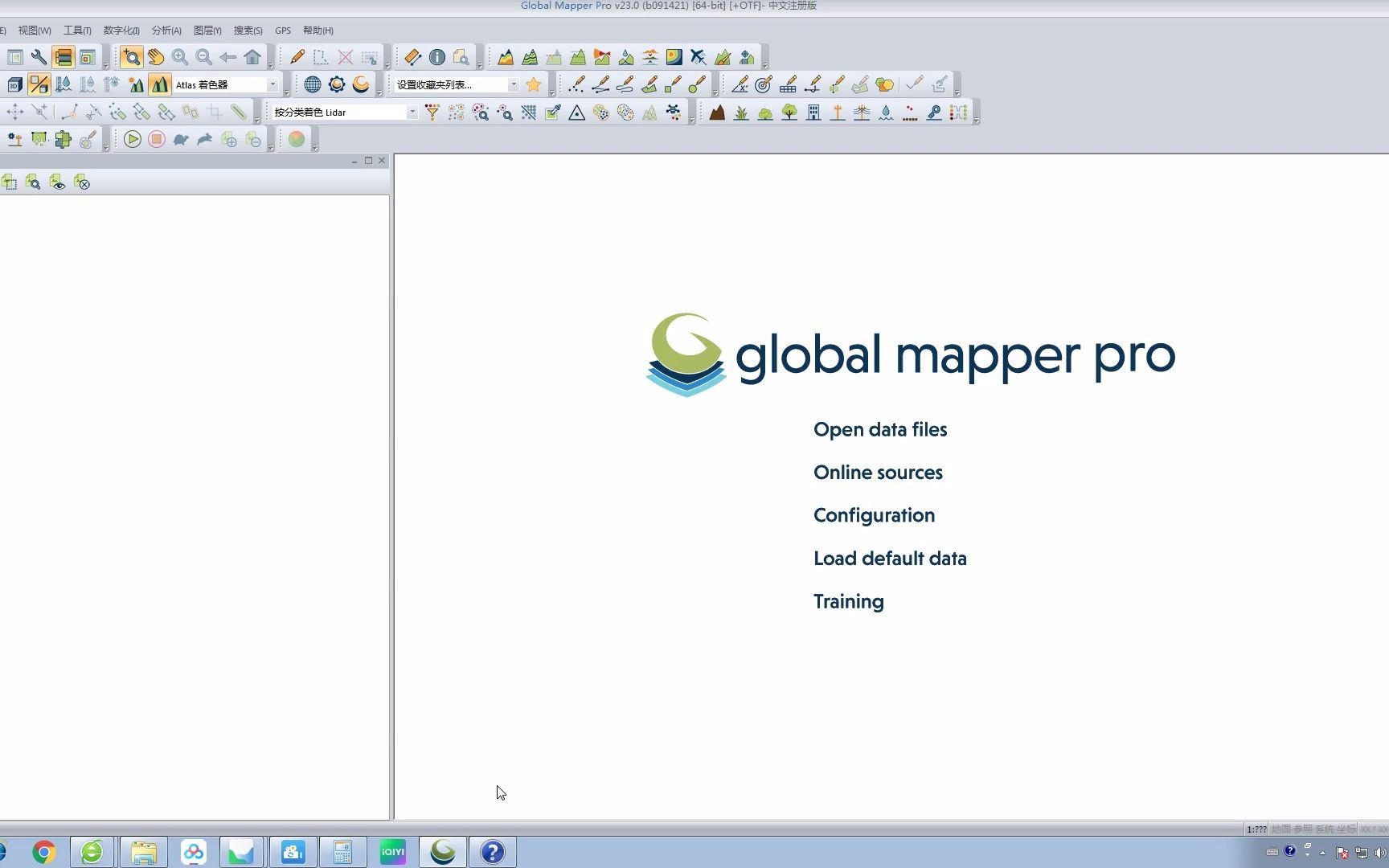Select the create point feature pencil icon
This screenshot has height=868, width=1389.
576,84
